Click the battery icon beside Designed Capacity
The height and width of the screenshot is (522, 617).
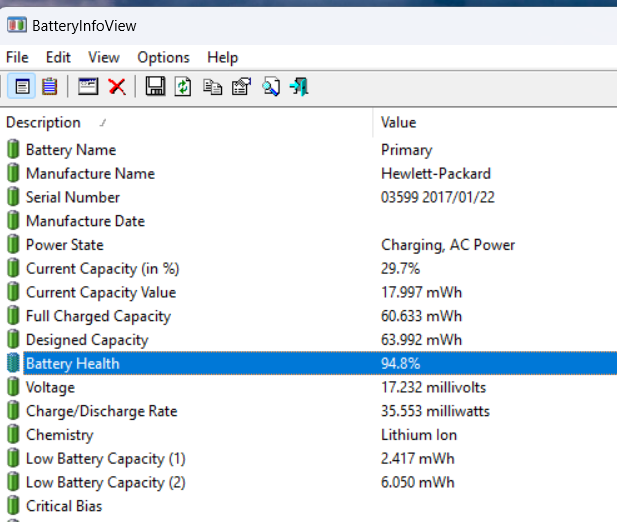(13, 339)
